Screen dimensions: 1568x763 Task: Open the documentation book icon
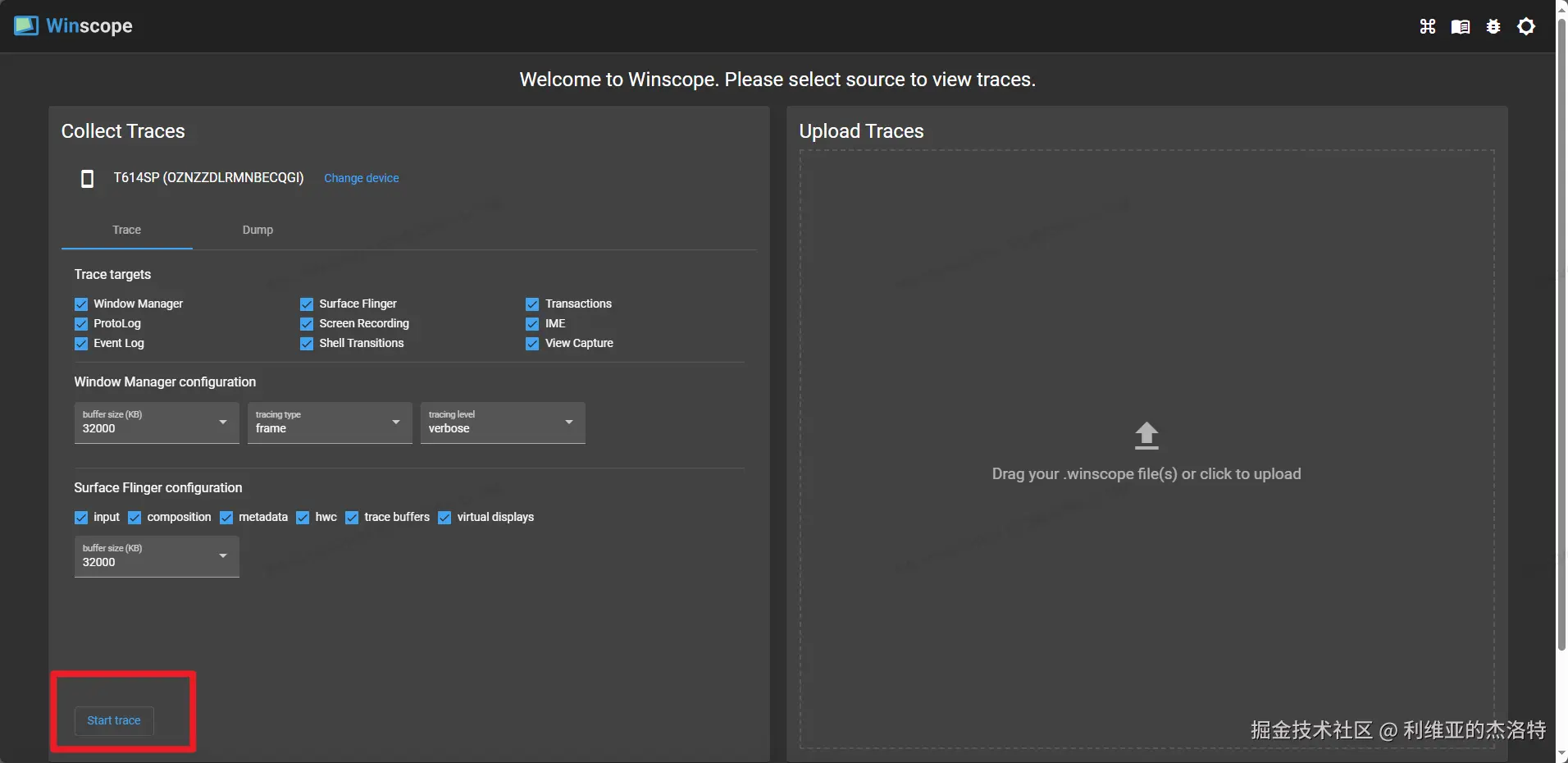(x=1461, y=26)
